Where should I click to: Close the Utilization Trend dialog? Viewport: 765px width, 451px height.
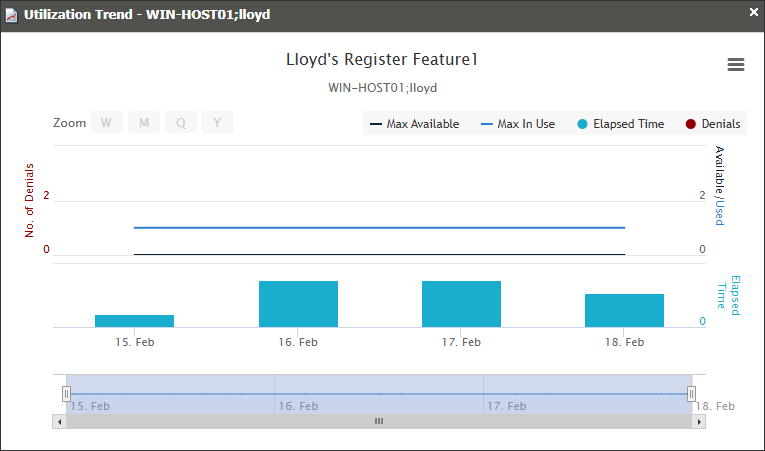[754, 13]
